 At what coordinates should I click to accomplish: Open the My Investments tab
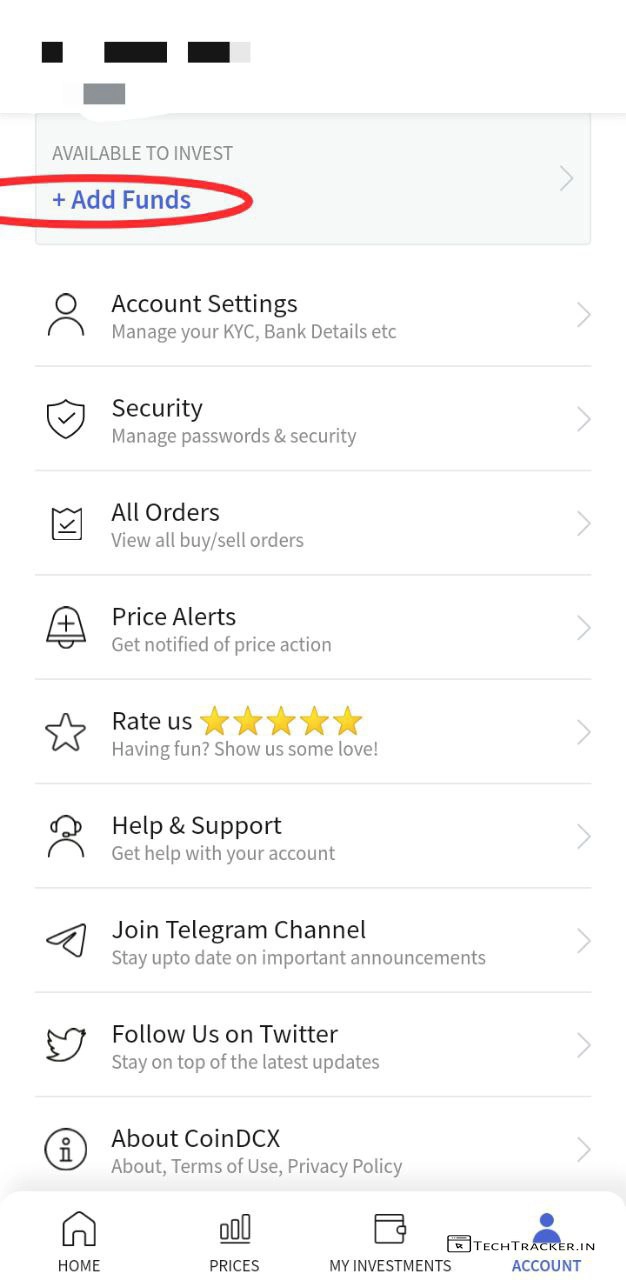(x=390, y=1241)
